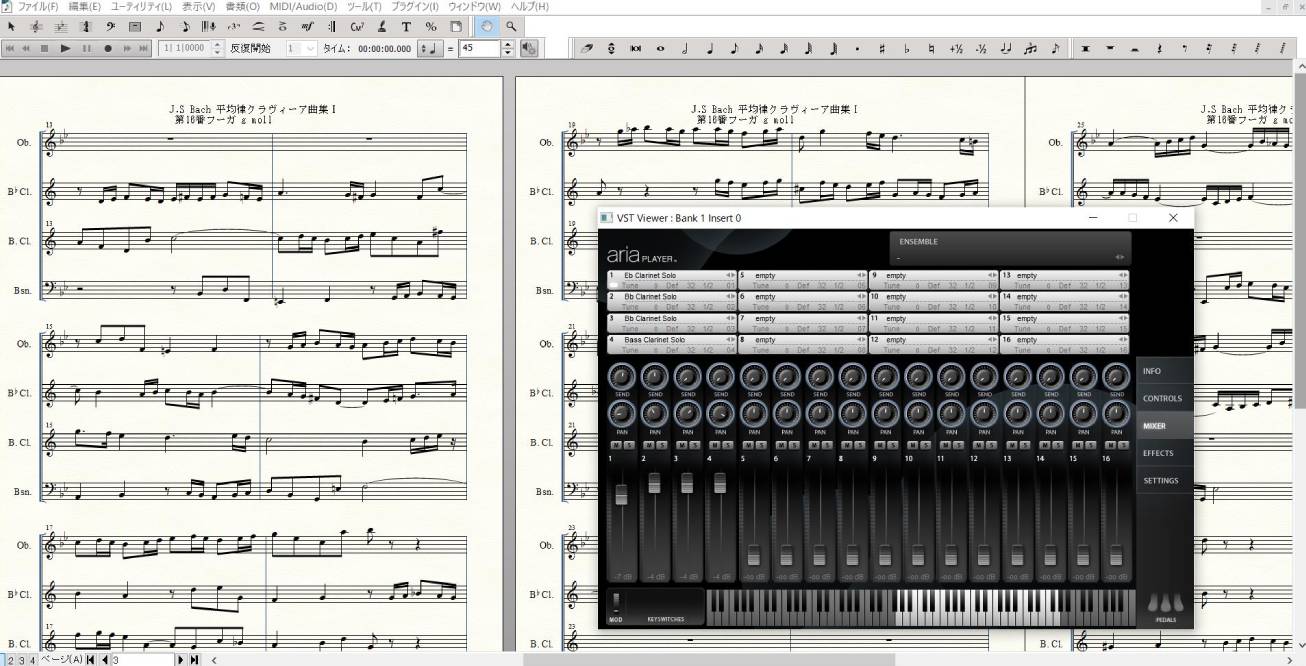Image resolution: width=1306 pixels, height=666 pixels.
Task: Open slot 4 Bass Clarinet Solo instrument menu
Action: click(671, 340)
